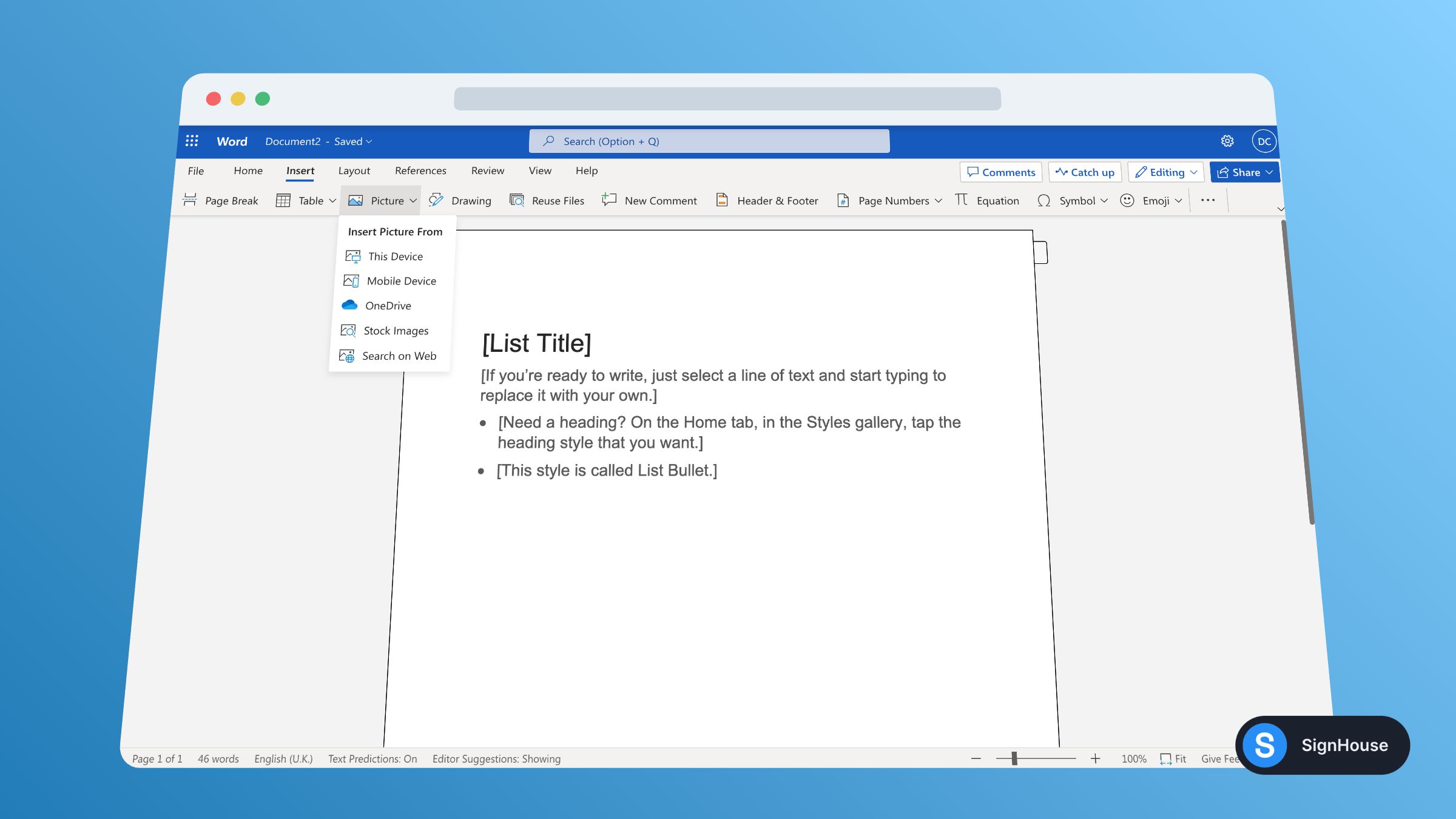Click the Header and Footer icon

point(722,200)
